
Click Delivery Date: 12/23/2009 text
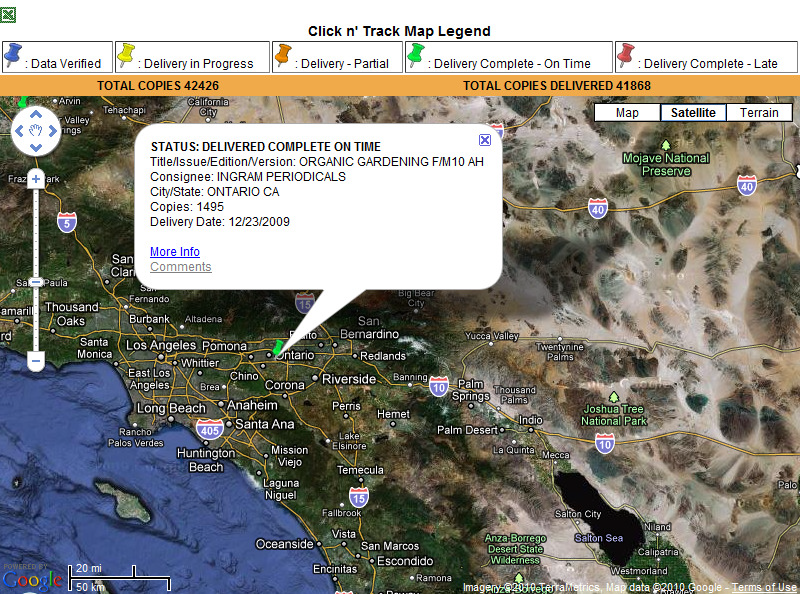point(220,222)
